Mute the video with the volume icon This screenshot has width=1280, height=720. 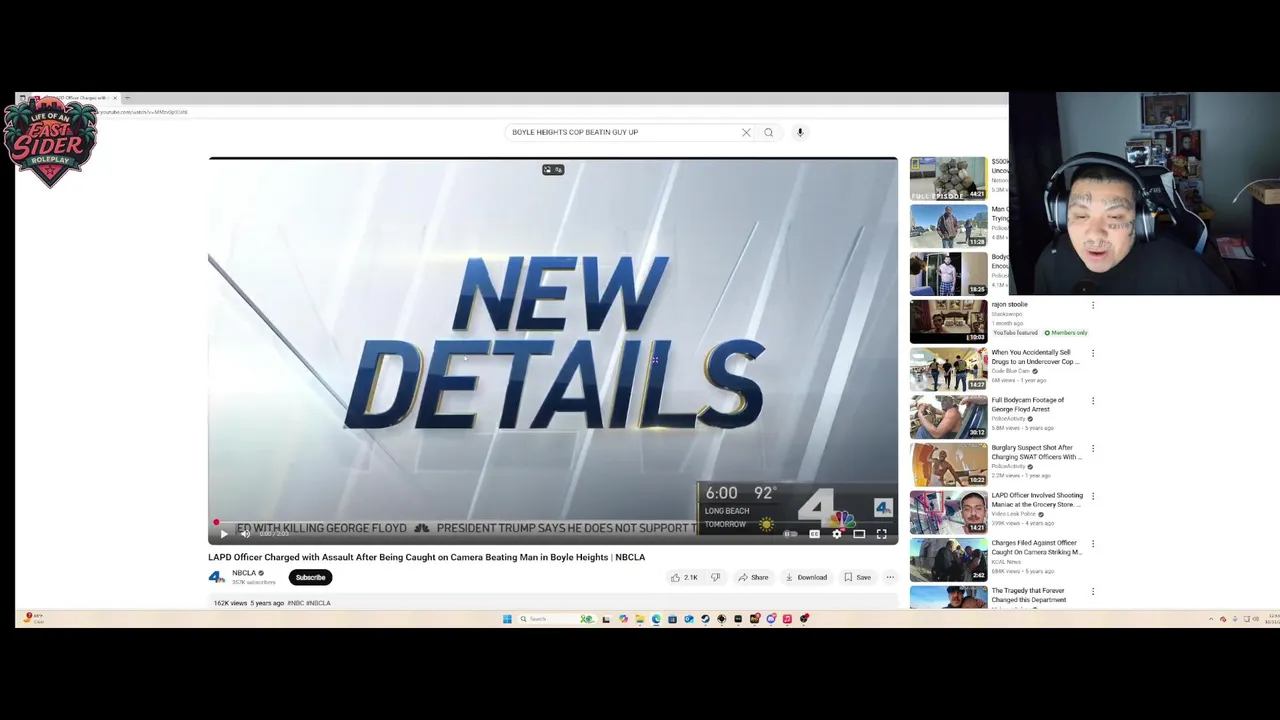coord(245,534)
